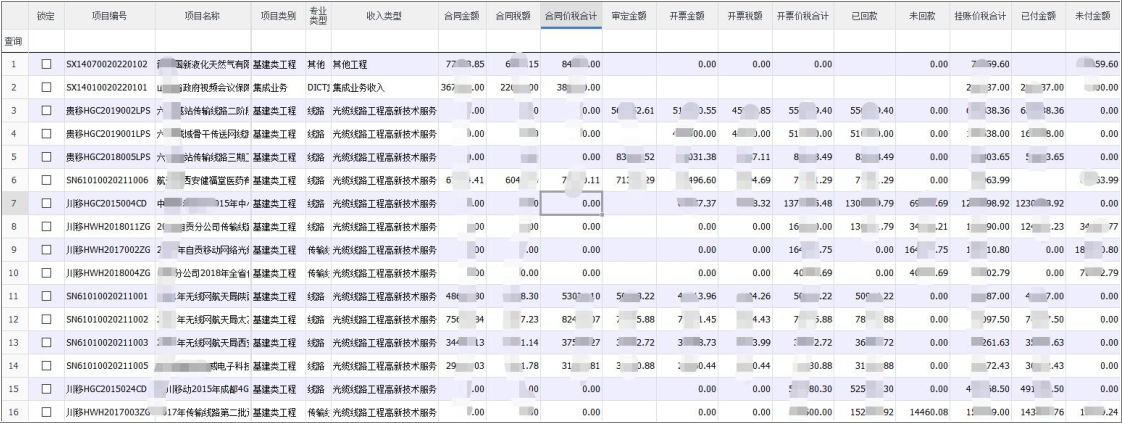Select the 开票税额 column header
Viewport: 1122px width, 423px height.
(745, 16)
